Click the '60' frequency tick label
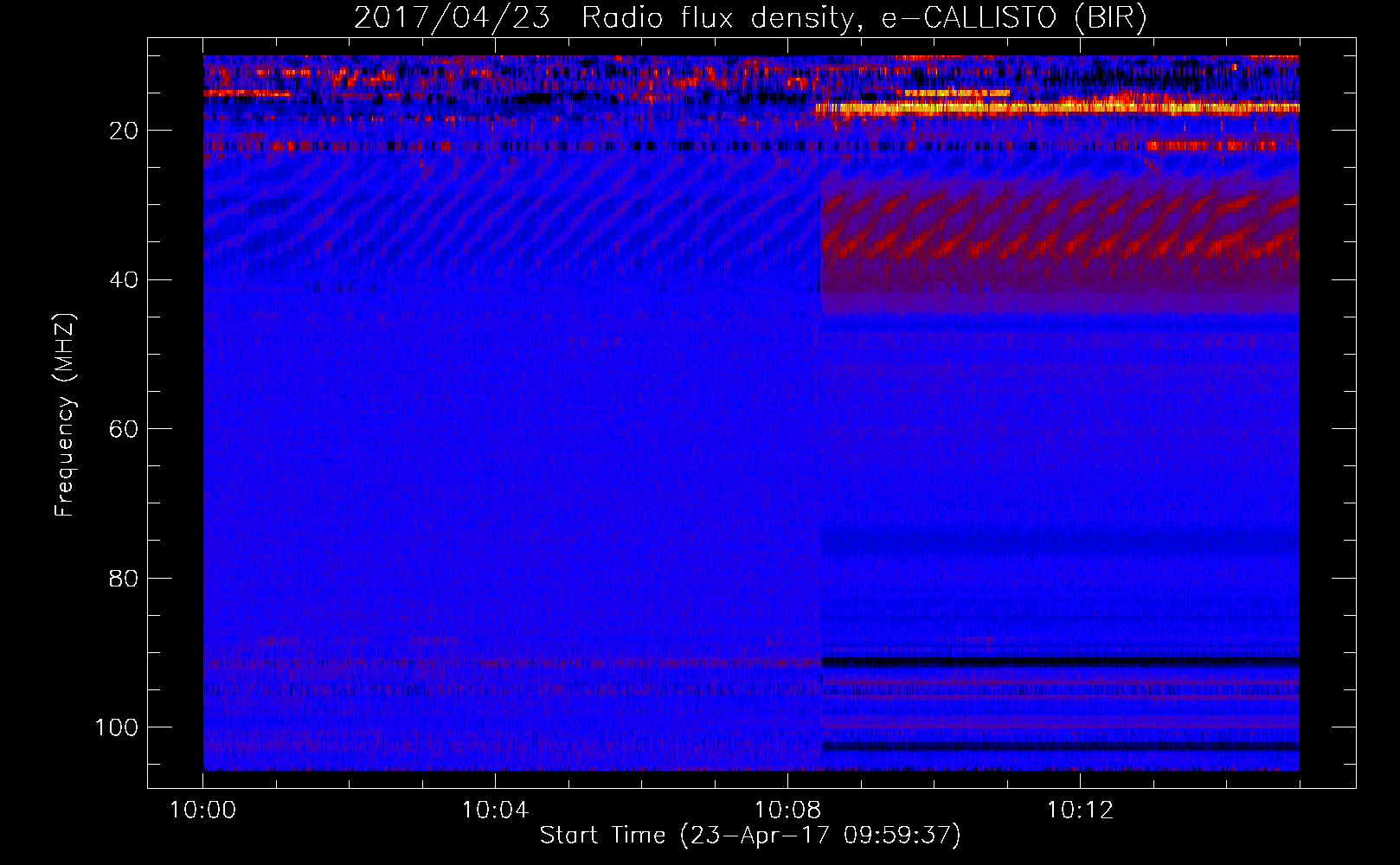 pyautogui.click(x=125, y=429)
